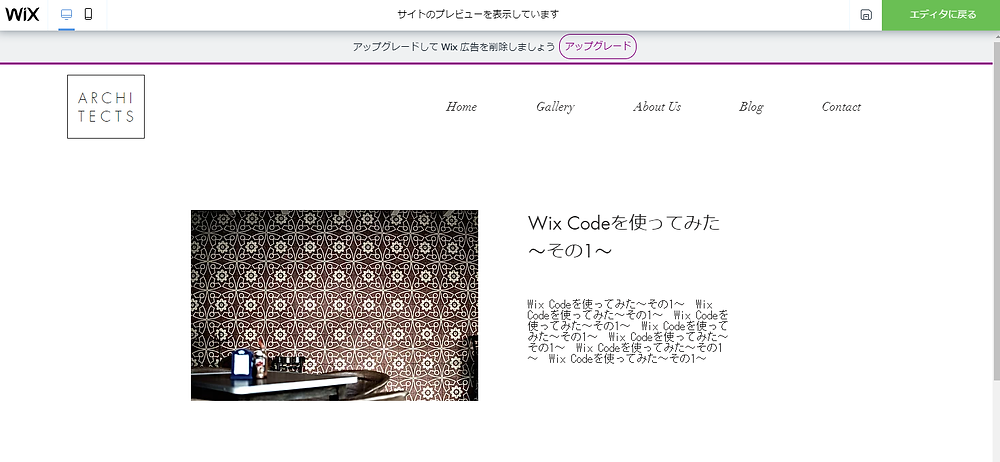Open the Blog menu item
Screen dimensions: 1000x462
tap(751, 107)
